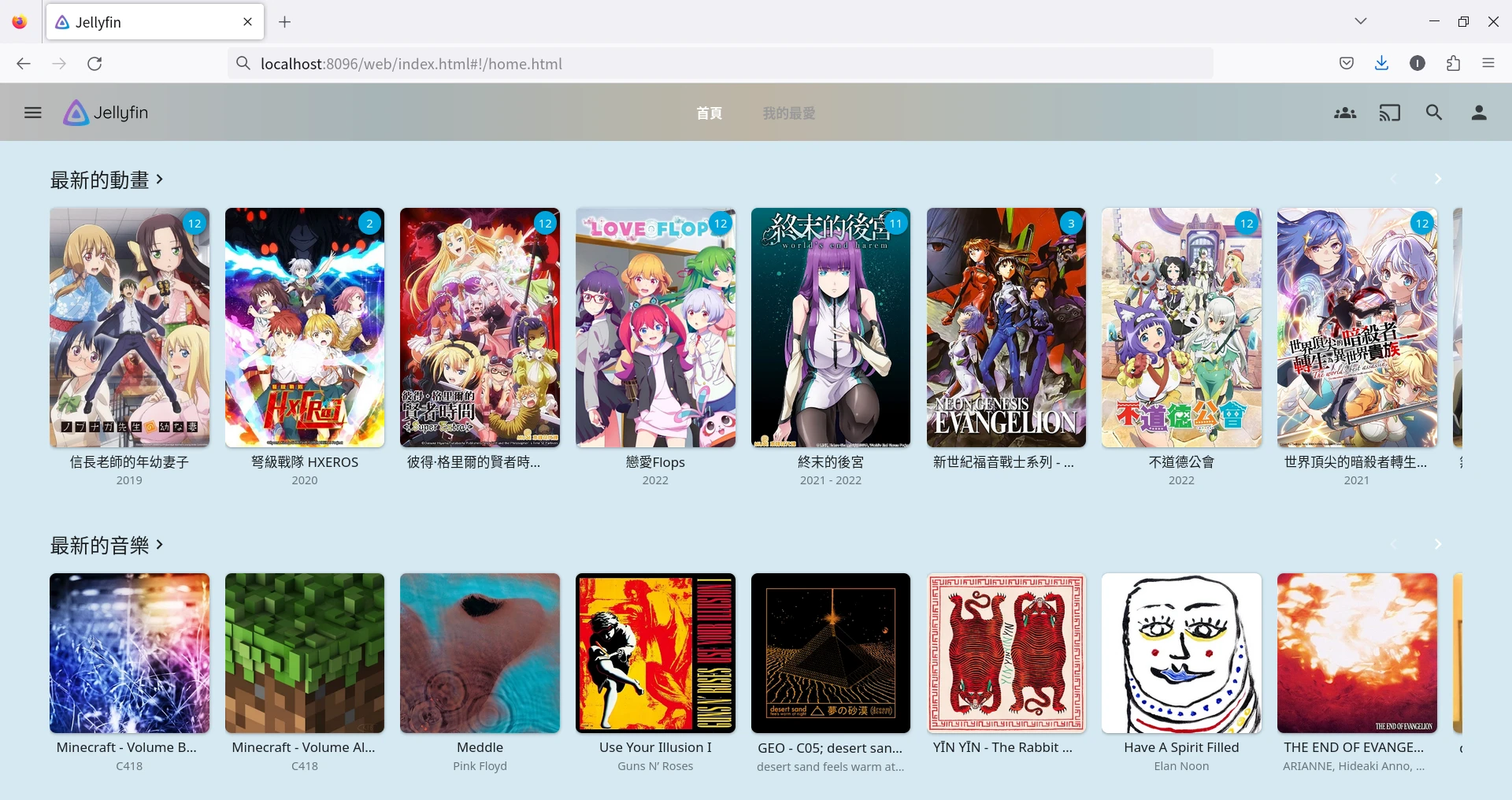
Task: Click the cast to device icon
Action: tap(1390, 113)
